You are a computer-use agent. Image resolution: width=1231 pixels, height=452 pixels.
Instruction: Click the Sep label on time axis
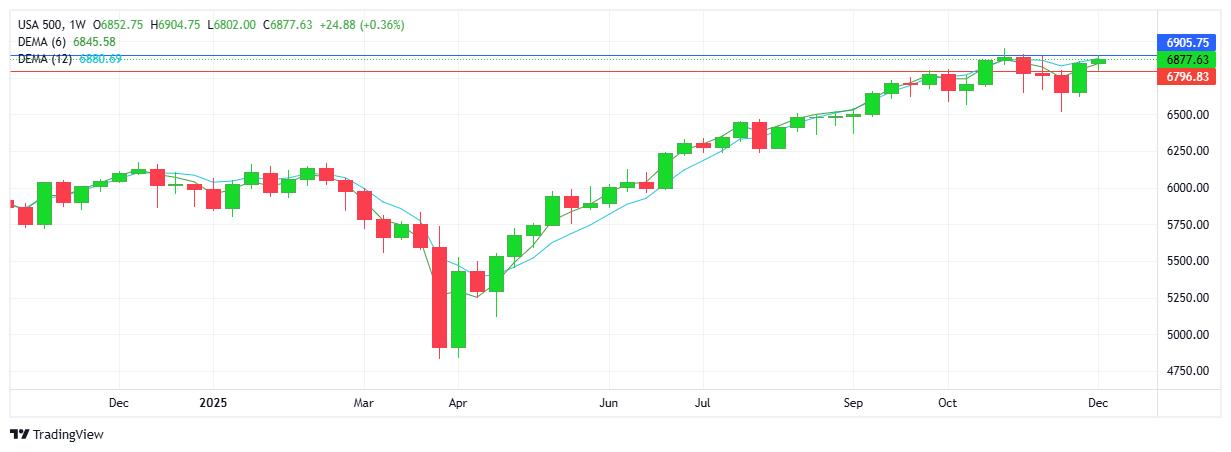click(852, 403)
